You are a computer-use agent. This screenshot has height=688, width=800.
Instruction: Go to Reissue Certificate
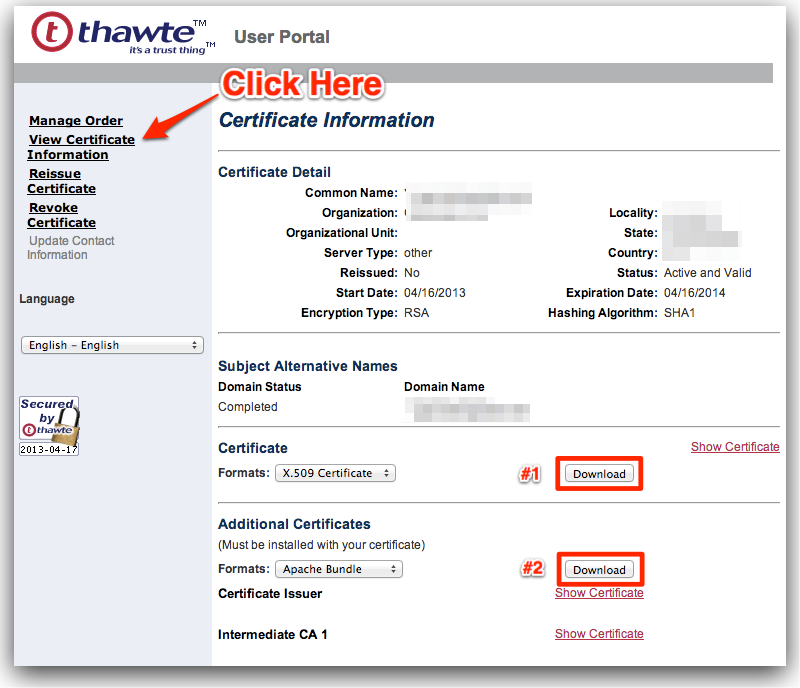click(x=61, y=181)
